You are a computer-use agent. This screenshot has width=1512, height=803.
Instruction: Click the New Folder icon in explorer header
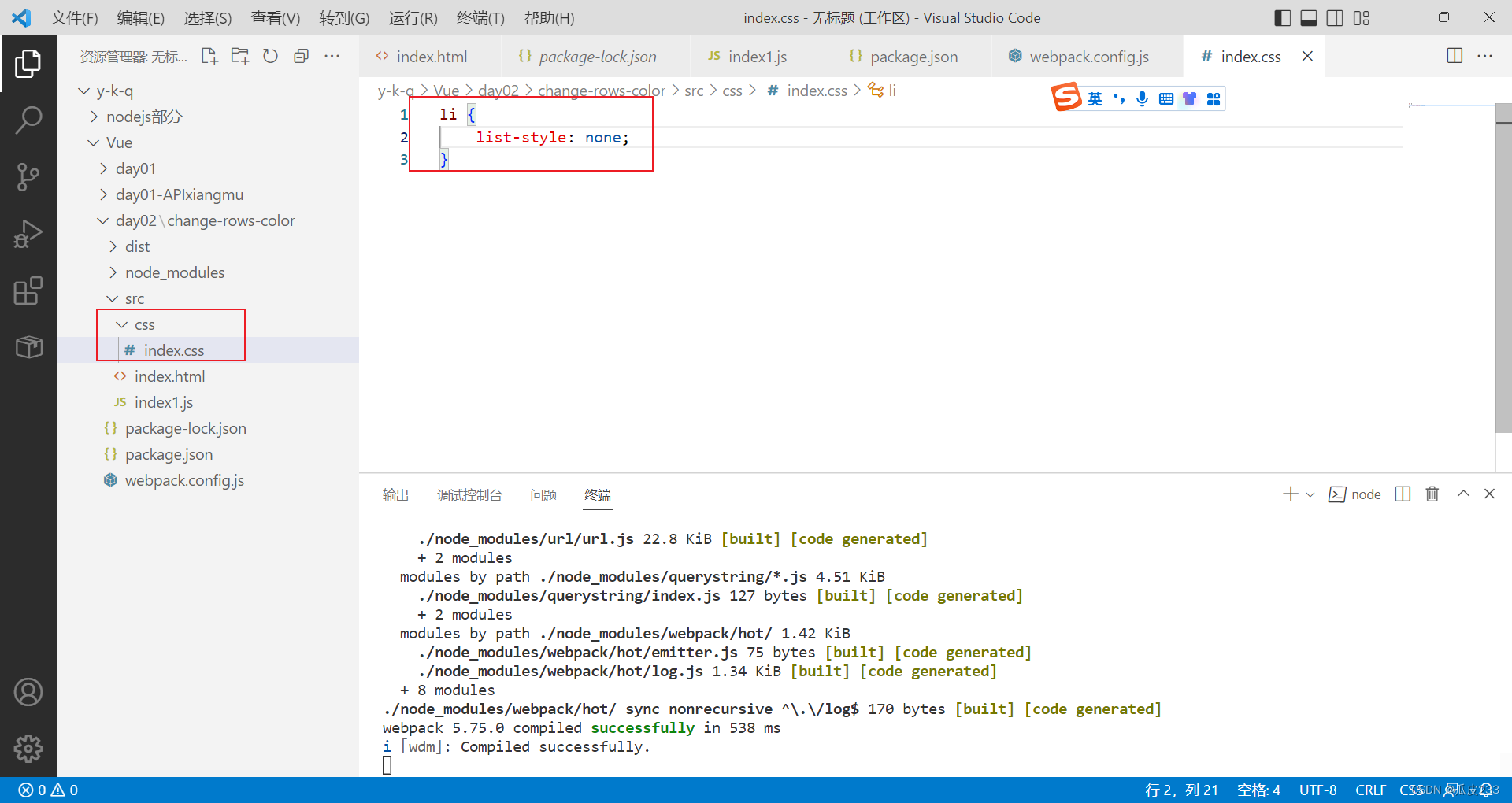240,56
